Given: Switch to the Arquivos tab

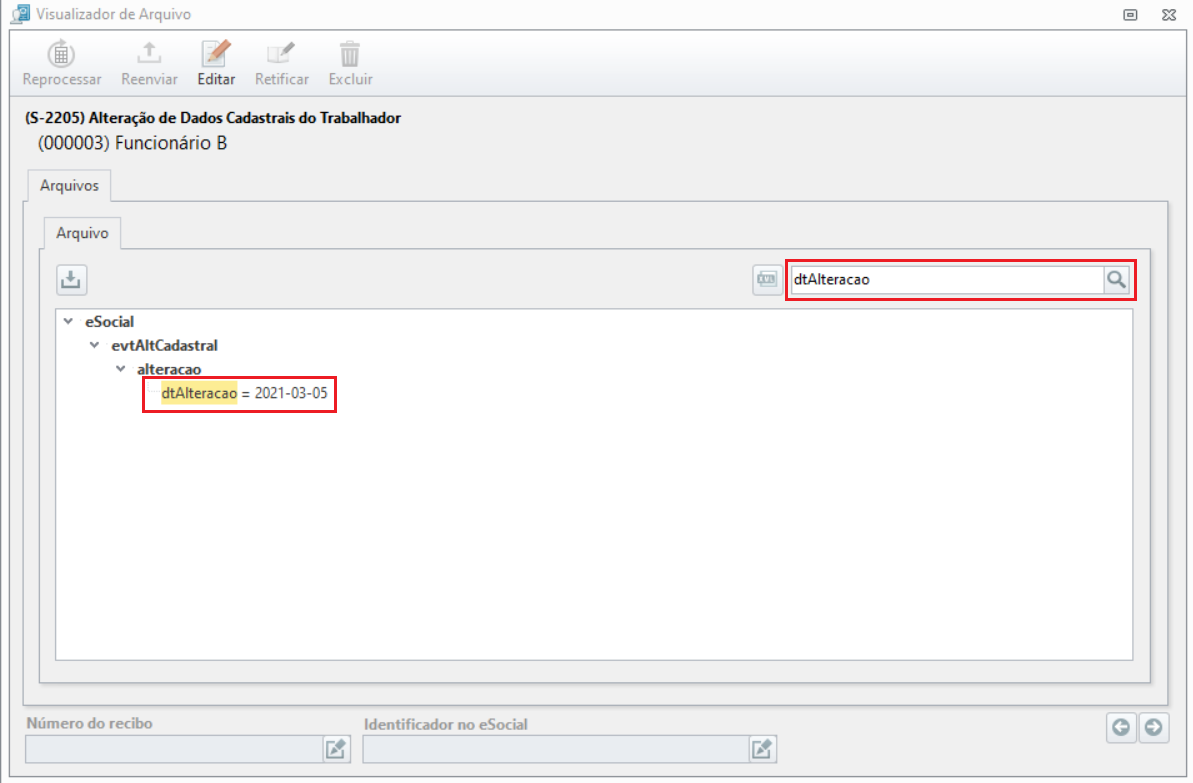Looking at the screenshot, I should (x=69, y=186).
